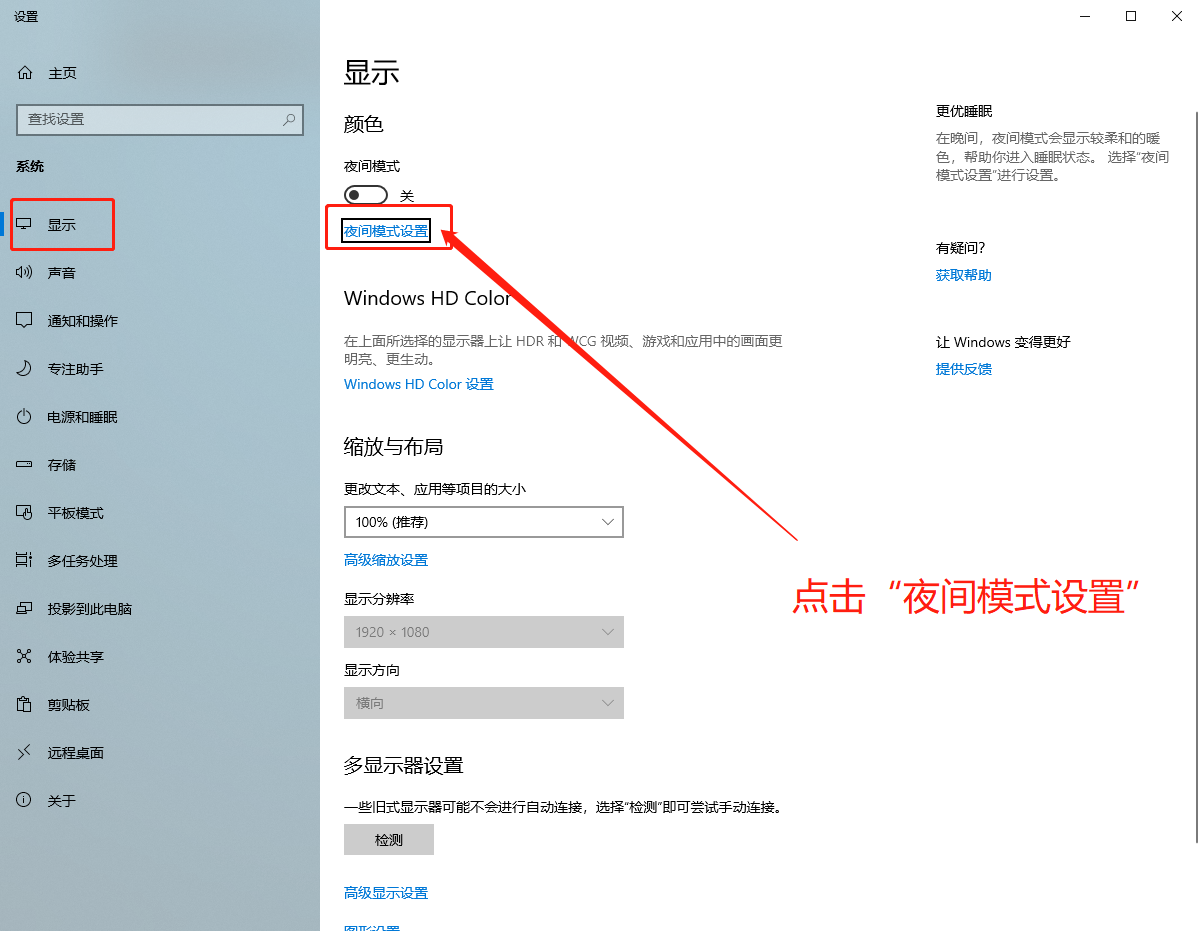Screen dimensions: 1200x931
Task: Open the 100% (推荐) scaling dropdown
Action: point(484,522)
